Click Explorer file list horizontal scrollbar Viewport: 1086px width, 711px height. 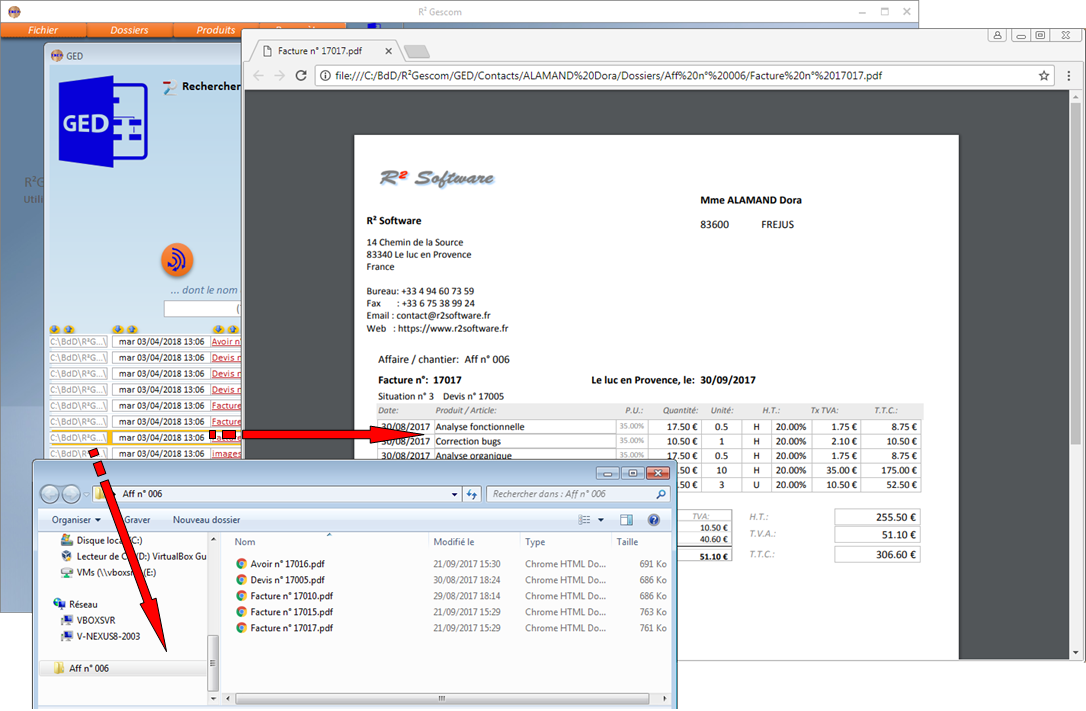click(443, 698)
